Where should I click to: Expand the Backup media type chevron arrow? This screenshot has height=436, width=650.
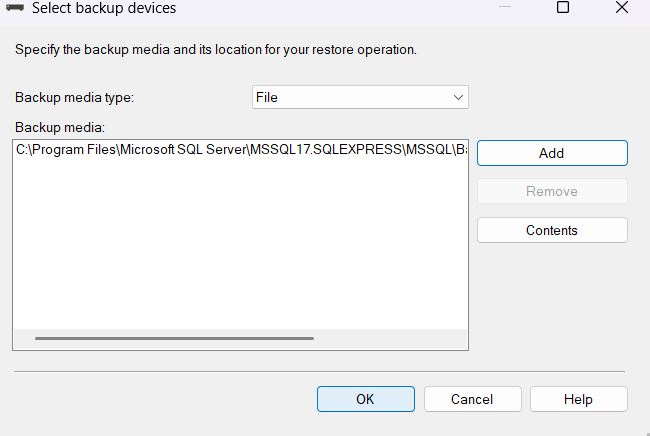click(458, 97)
